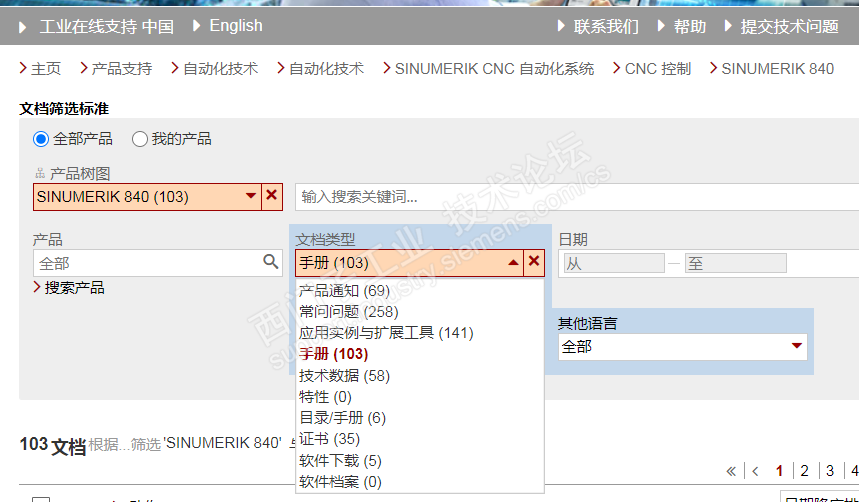Open 工业在线支持 中国 link
The width and height of the screenshot is (859, 502).
pyautogui.click(x=106, y=26)
